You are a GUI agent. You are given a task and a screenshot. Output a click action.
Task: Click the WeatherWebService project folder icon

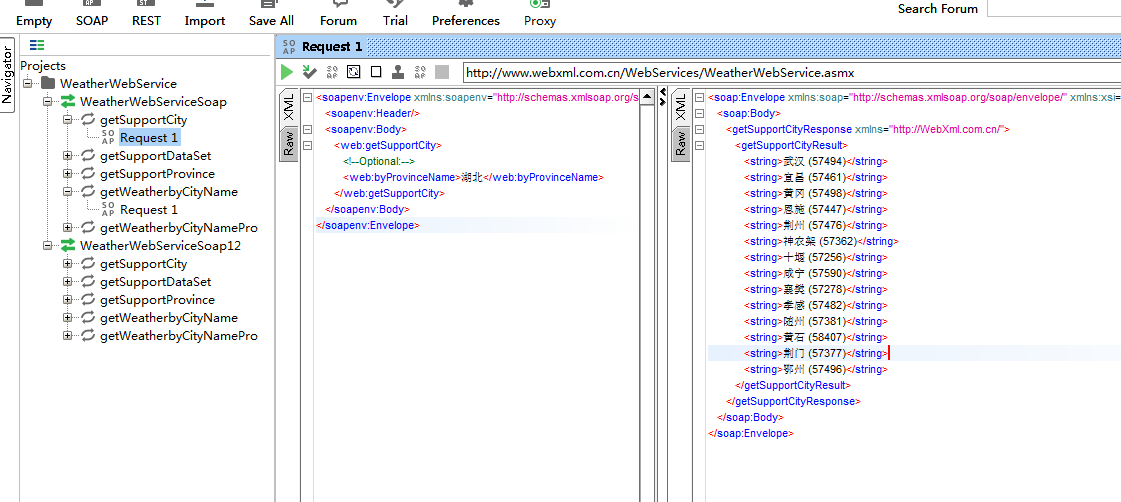(48, 84)
